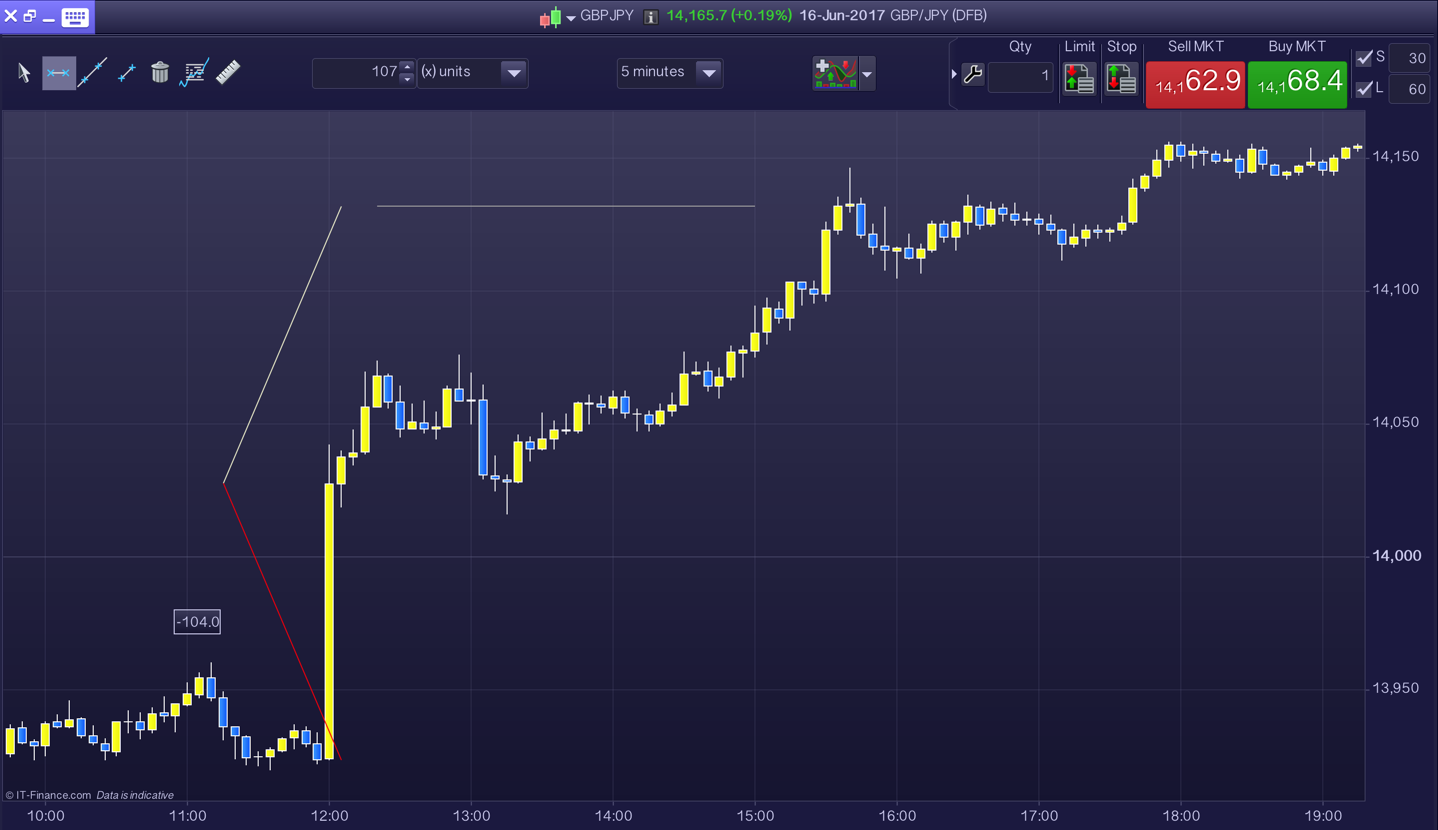Choose the horizontal line drawing tool
Image resolution: width=1438 pixels, height=830 pixels.
click(59, 72)
